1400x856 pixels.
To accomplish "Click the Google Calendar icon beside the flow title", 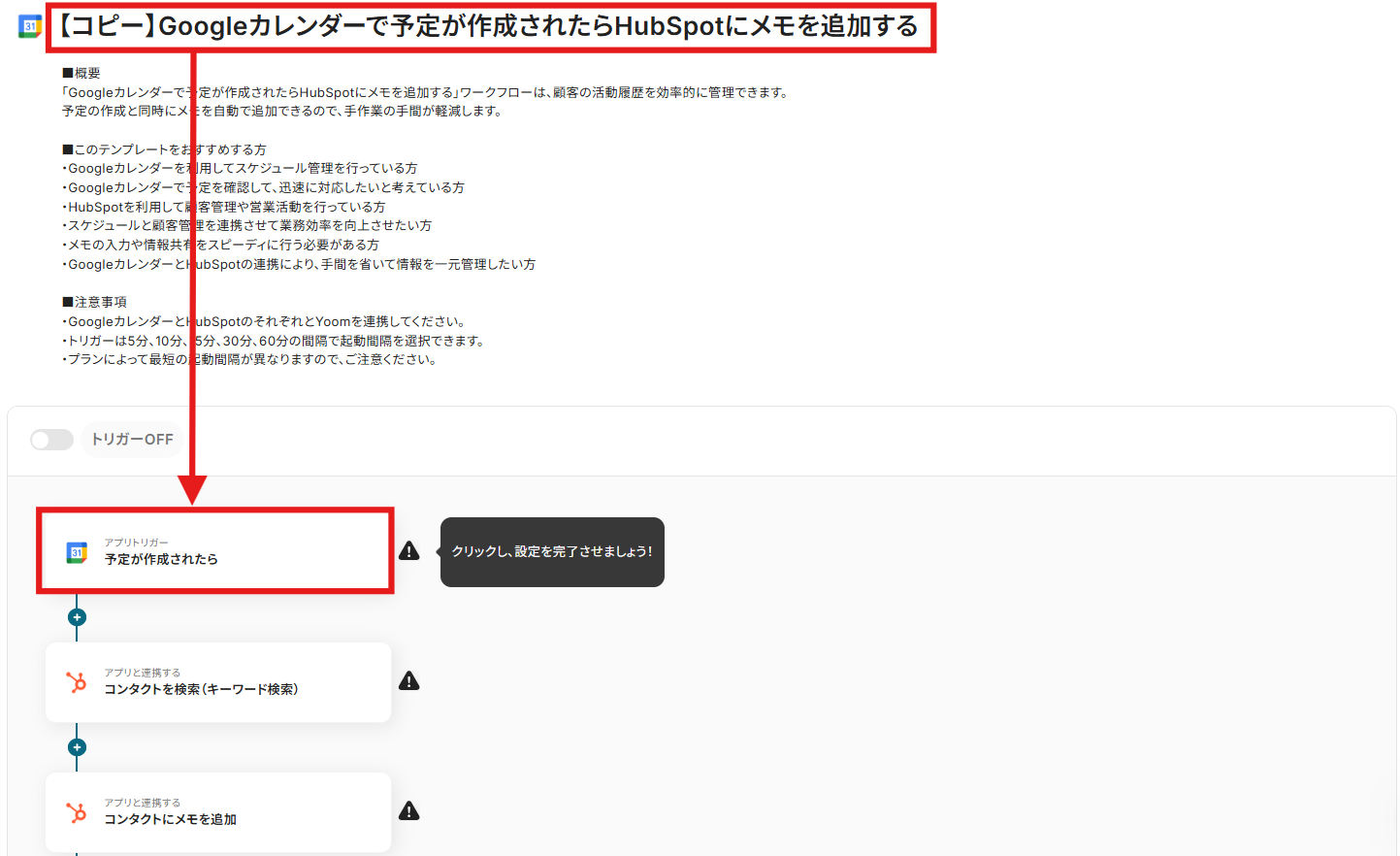I will click(x=30, y=26).
